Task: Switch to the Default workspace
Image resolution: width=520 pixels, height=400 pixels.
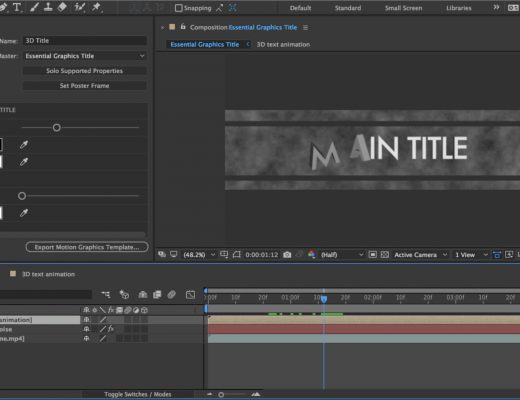Action: pyautogui.click(x=300, y=8)
